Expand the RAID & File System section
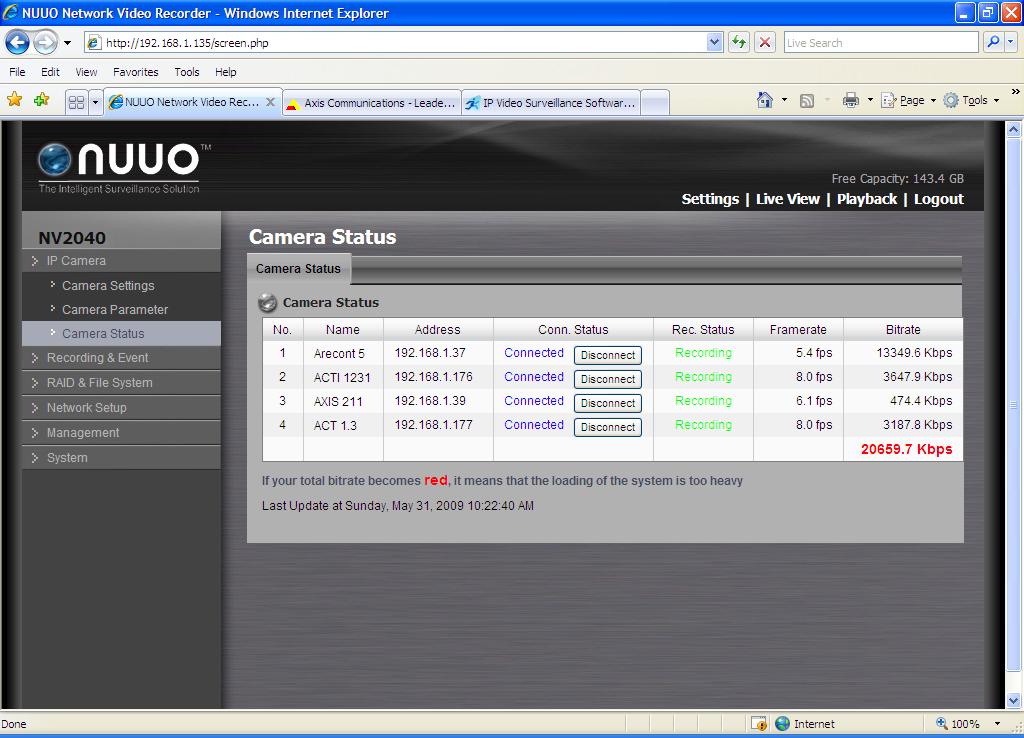Viewport: 1024px width, 738px height. (121, 383)
